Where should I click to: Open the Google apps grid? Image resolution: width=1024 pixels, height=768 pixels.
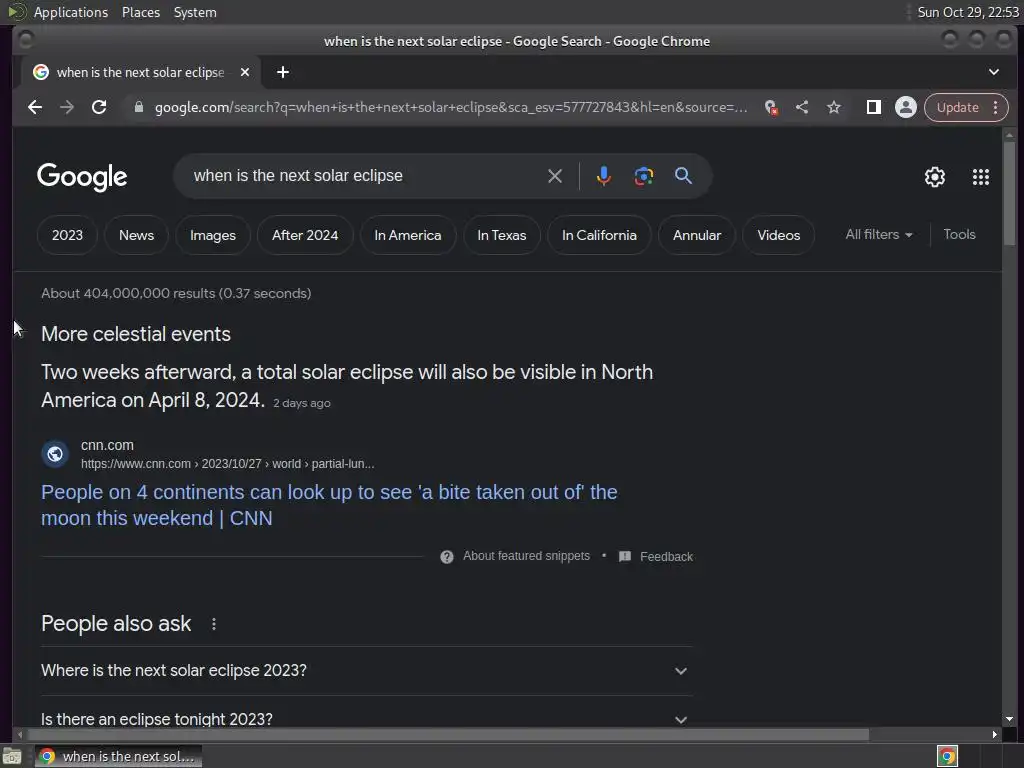pos(981,177)
